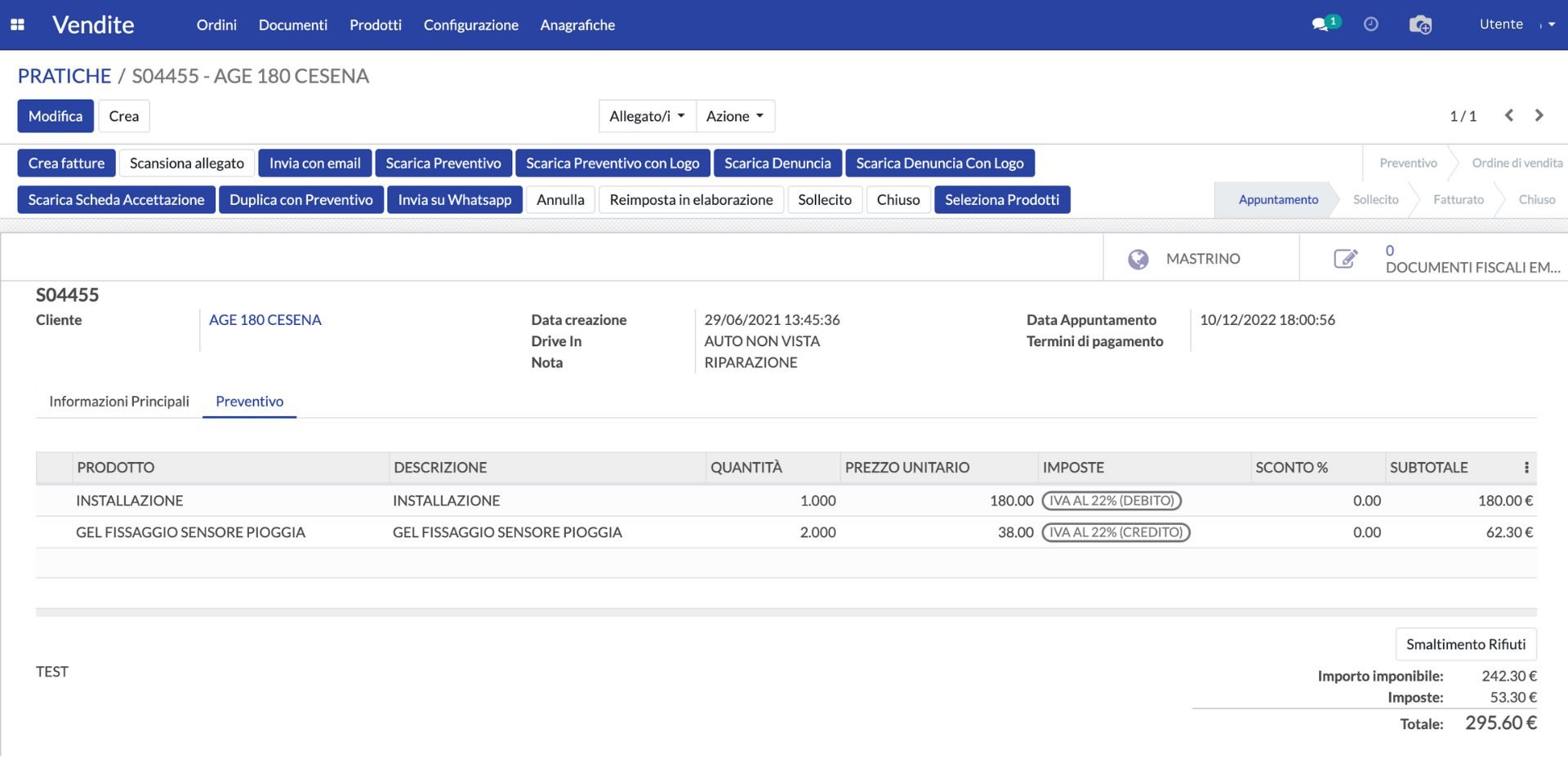Open the Configurazione menu

(471, 24)
